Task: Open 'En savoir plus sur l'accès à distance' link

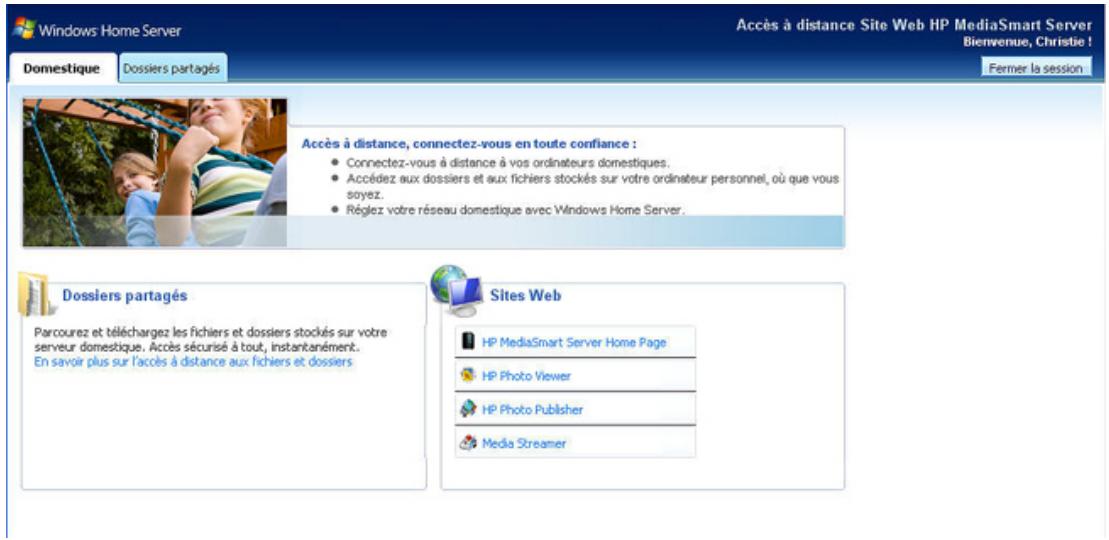Action: [192, 362]
